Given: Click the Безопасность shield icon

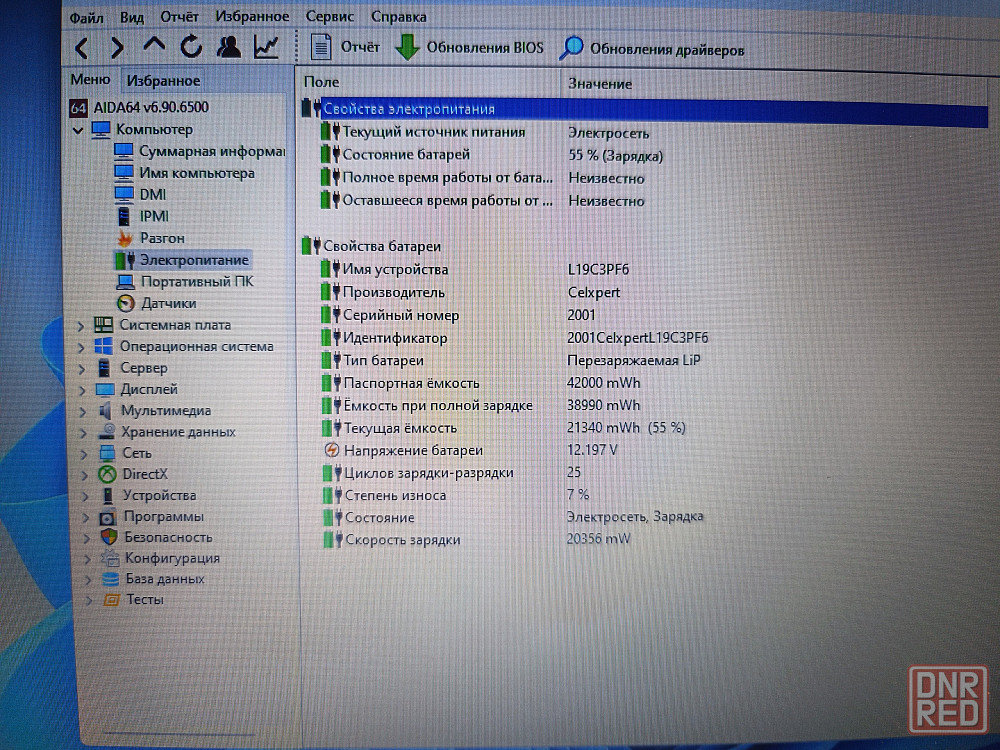Looking at the screenshot, I should tap(109, 537).
